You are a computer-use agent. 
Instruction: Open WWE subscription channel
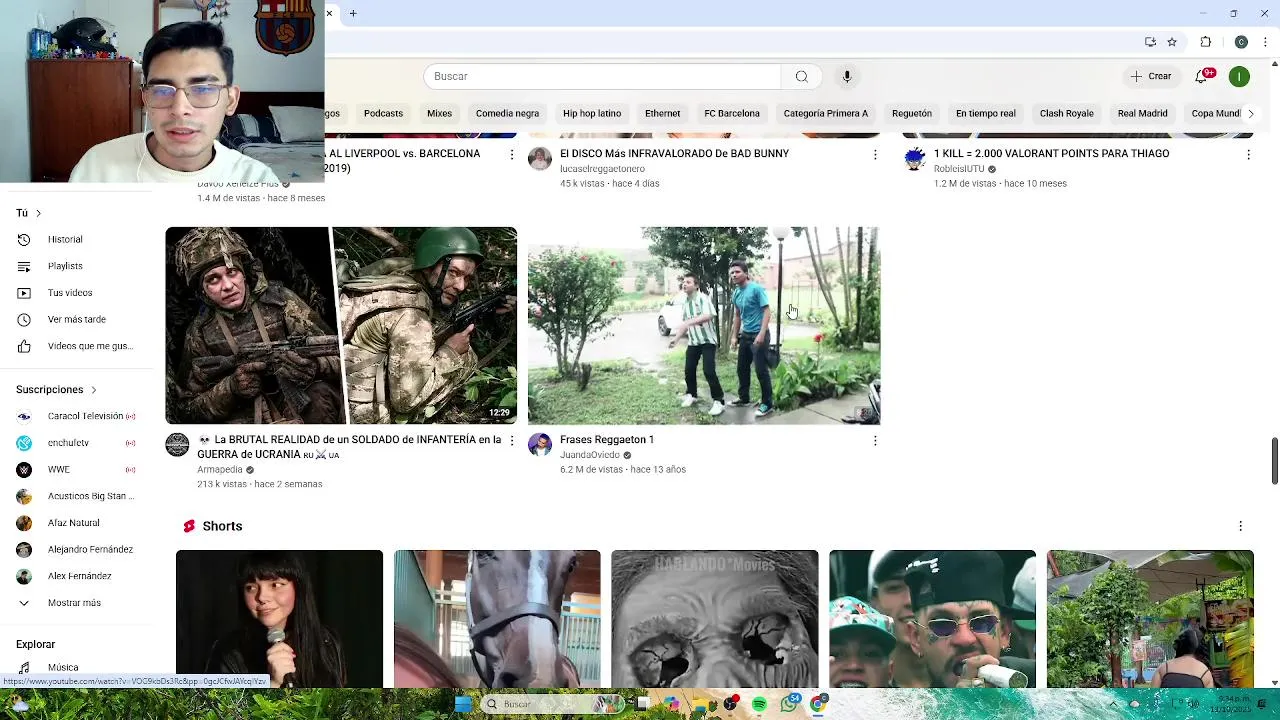(x=74, y=470)
